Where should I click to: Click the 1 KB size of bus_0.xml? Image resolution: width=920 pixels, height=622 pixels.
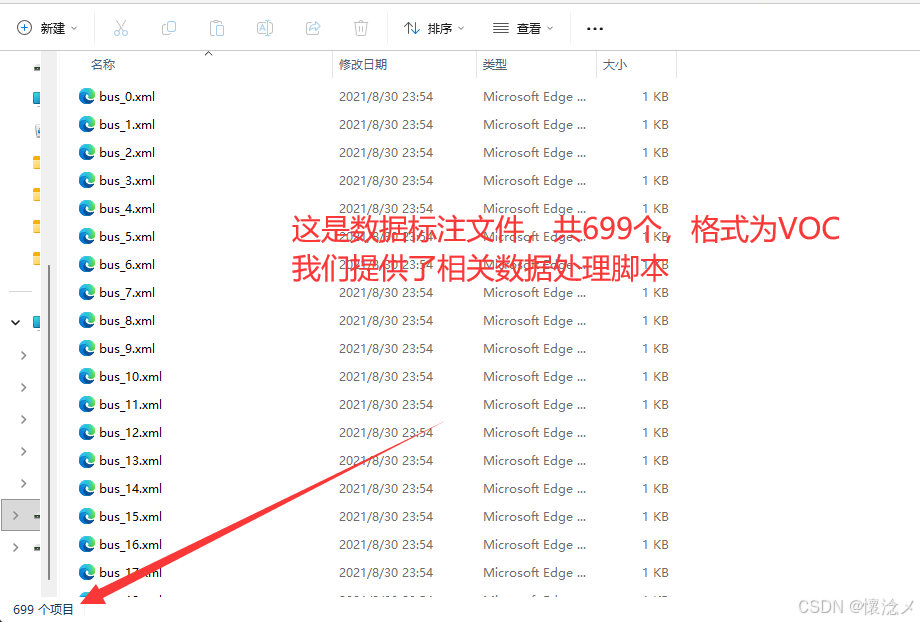655,96
